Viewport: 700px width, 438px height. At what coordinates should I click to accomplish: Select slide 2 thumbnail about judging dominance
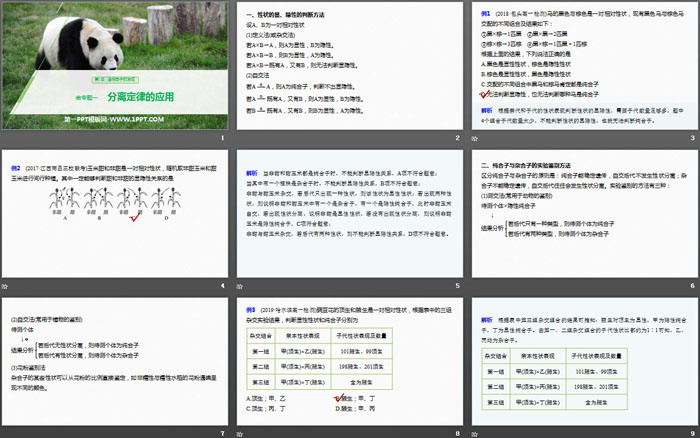pos(349,70)
